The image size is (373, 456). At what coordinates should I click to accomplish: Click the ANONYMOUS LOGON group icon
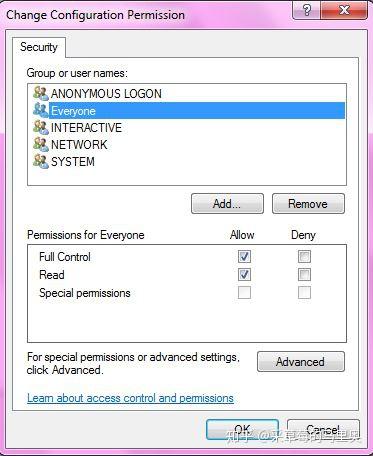[x=41, y=93]
